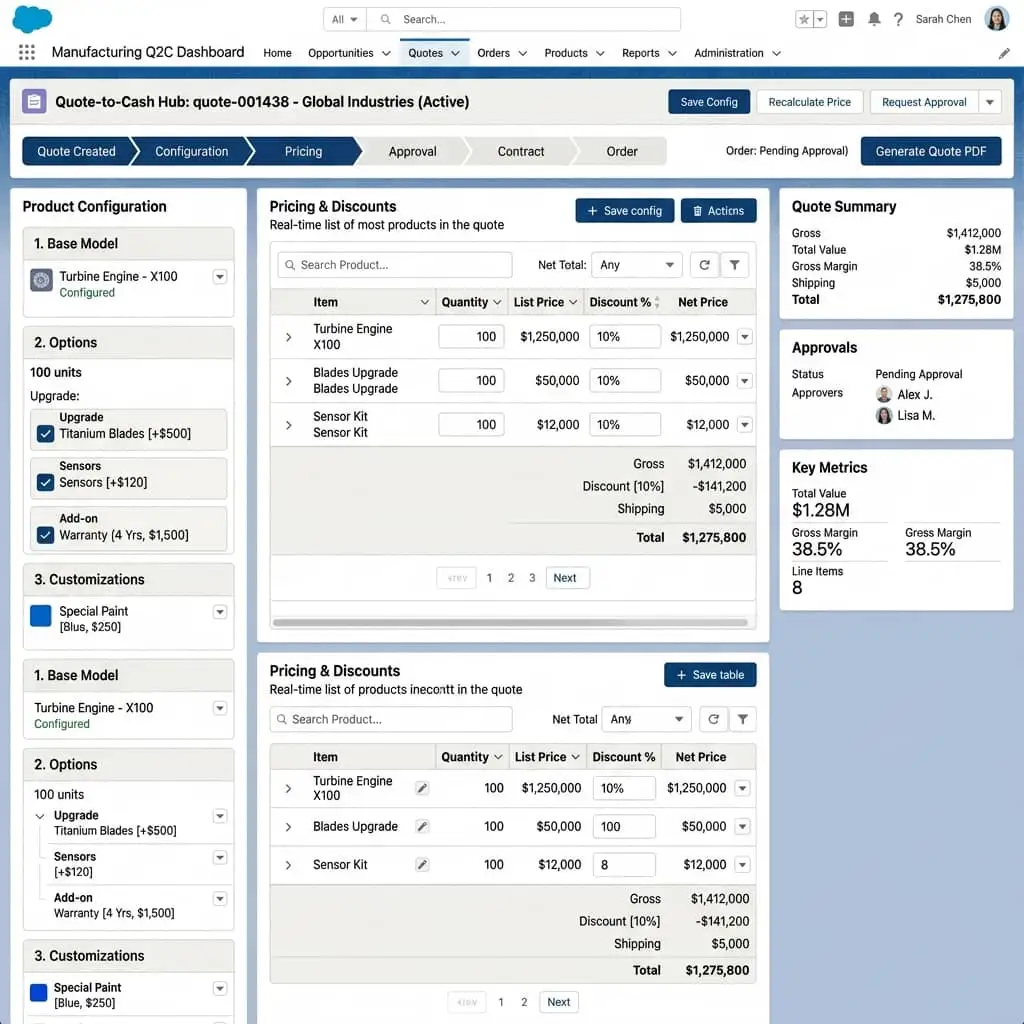This screenshot has width=1024, height=1024.
Task: Click Recalculate Price button
Action: (810, 102)
